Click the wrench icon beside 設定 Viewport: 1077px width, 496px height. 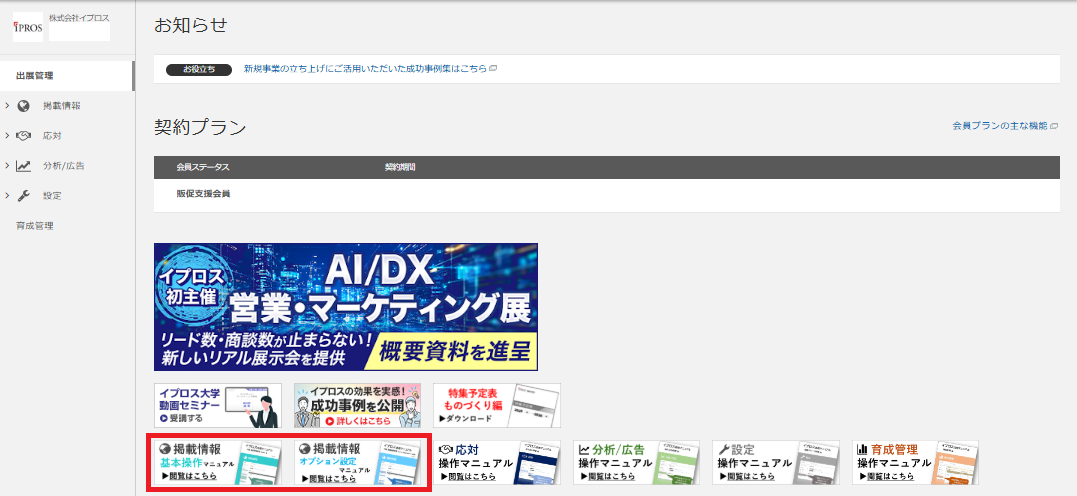click(24, 195)
